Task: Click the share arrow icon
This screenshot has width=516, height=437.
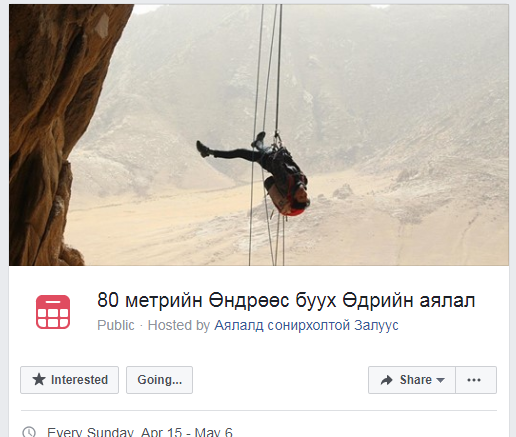Action: [x=386, y=380]
